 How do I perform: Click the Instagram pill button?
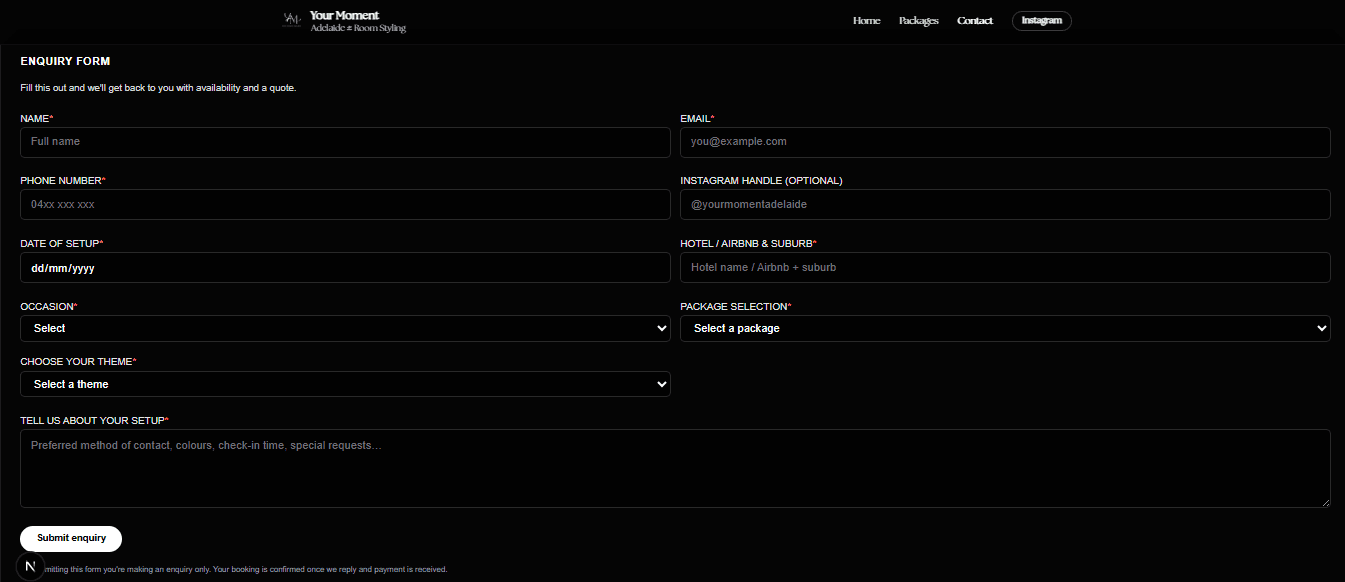point(1041,20)
